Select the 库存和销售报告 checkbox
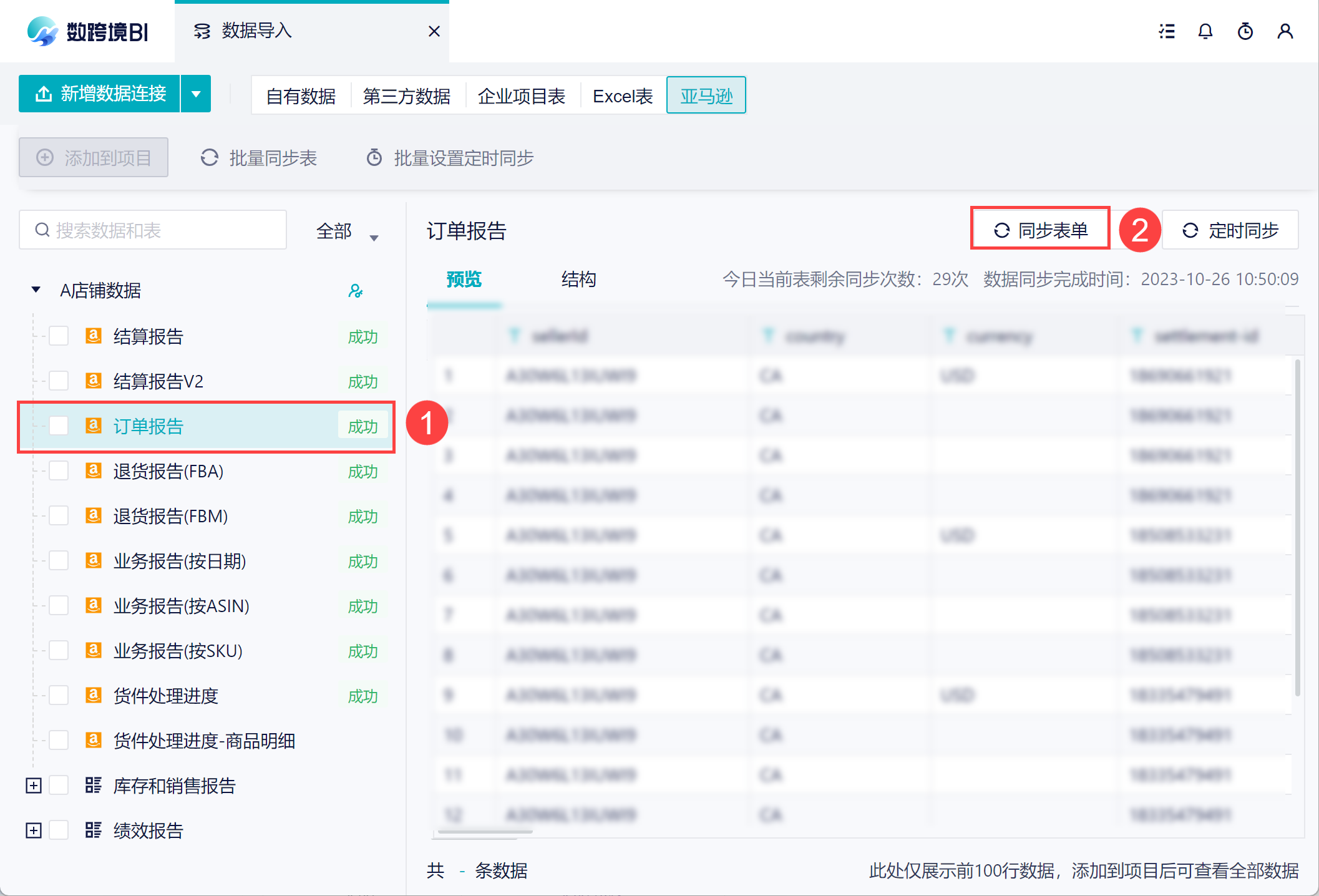1319x896 pixels. pyautogui.click(x=59, y=786)
